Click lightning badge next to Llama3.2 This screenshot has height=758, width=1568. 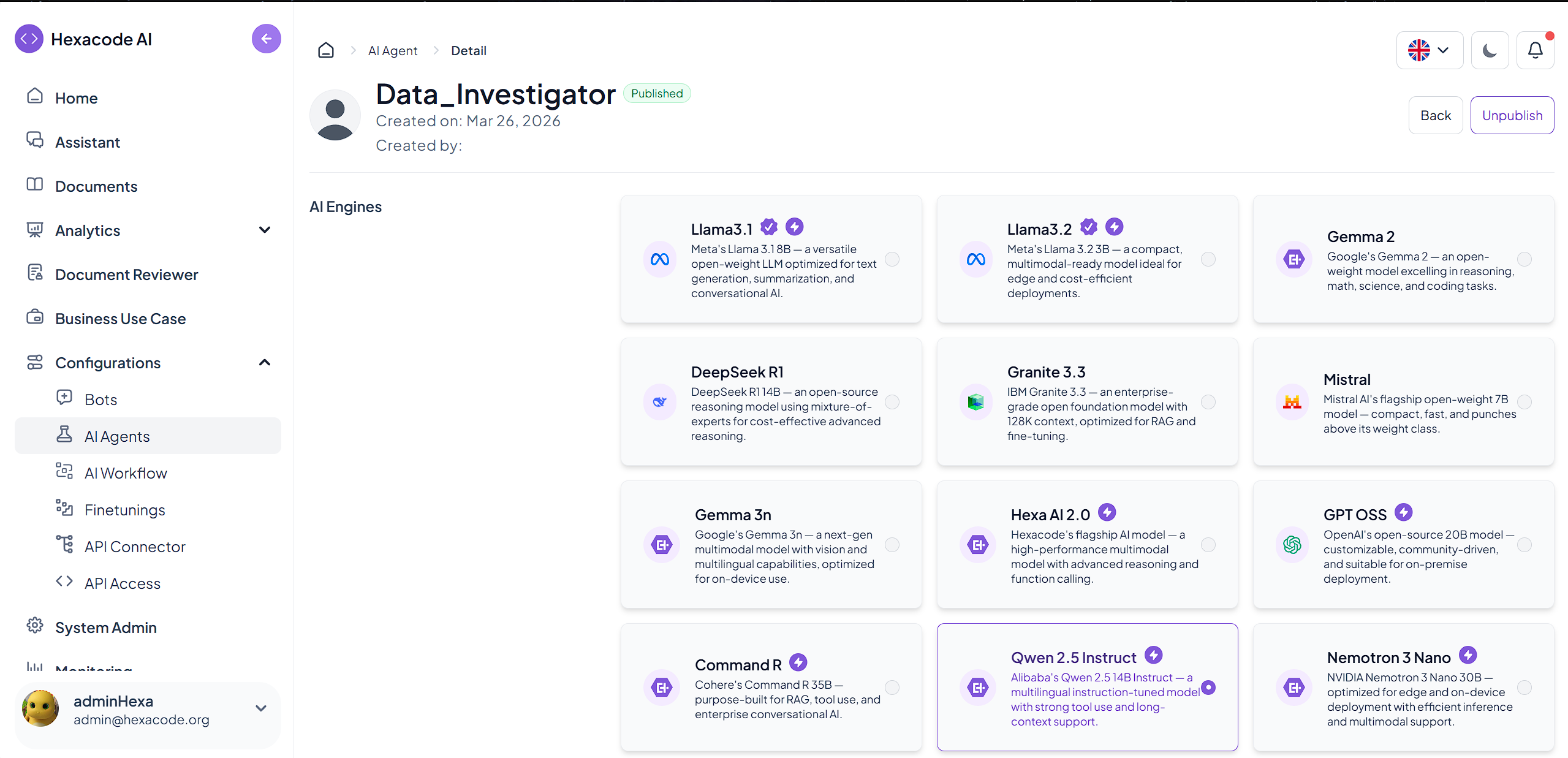pyautogui.click(x=1115, y=227)
